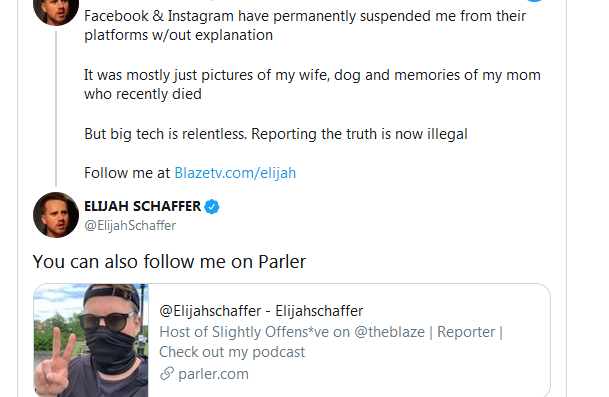Open the Parler card thumbnail photo
The height and width of the screenshot is (397, 609).
pos(91,340)
